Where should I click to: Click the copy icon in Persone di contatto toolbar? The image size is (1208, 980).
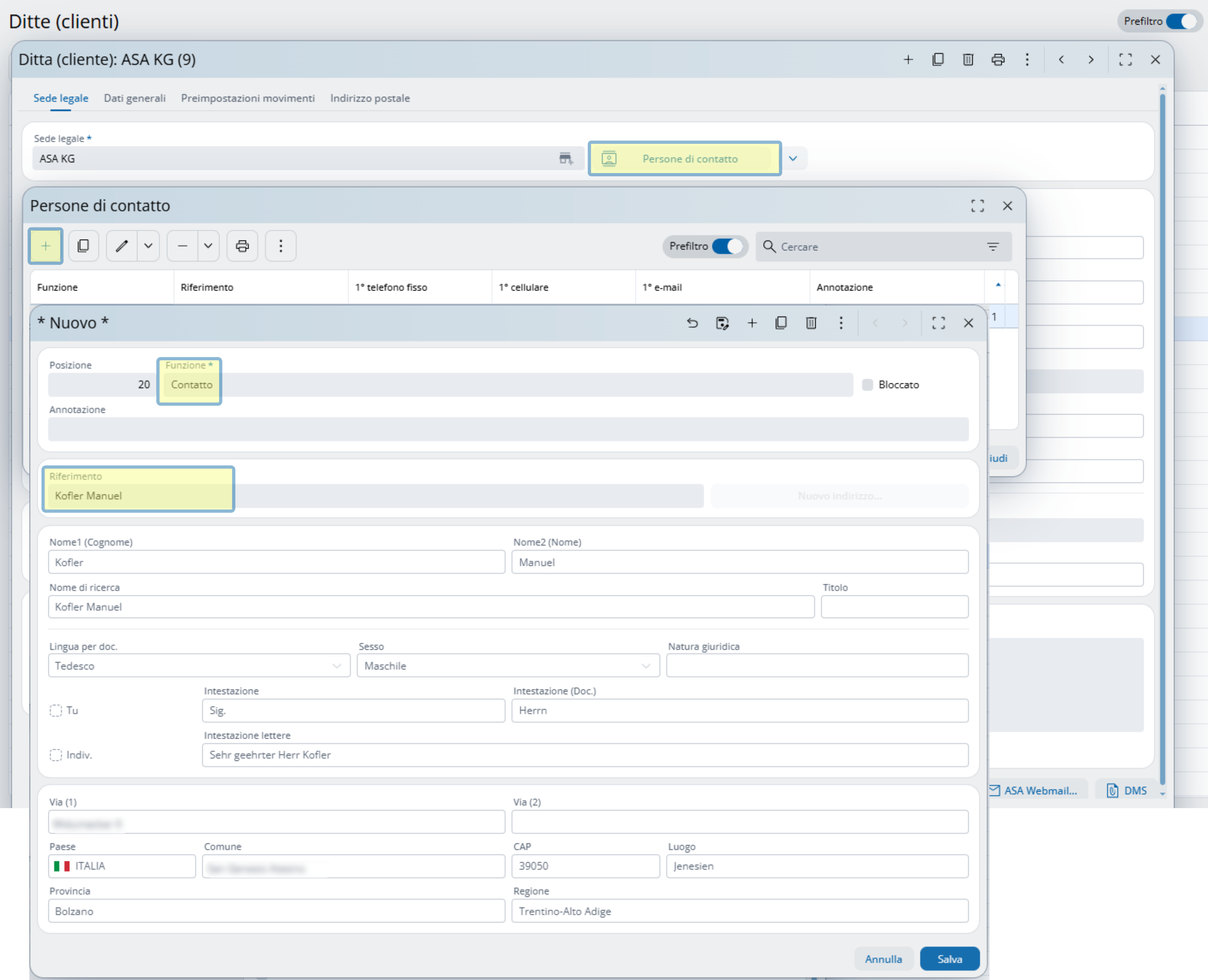point(83,246)
